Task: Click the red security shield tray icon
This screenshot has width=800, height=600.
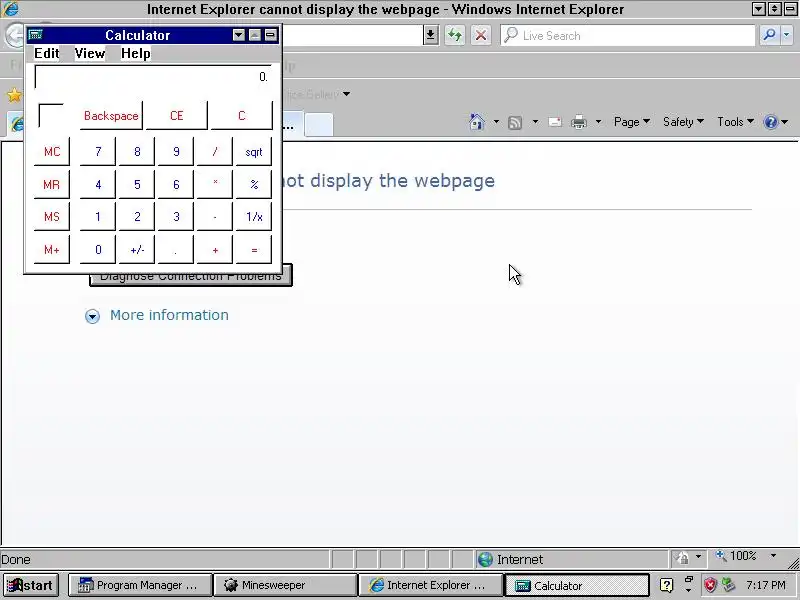Action: [x=710, y=585]
